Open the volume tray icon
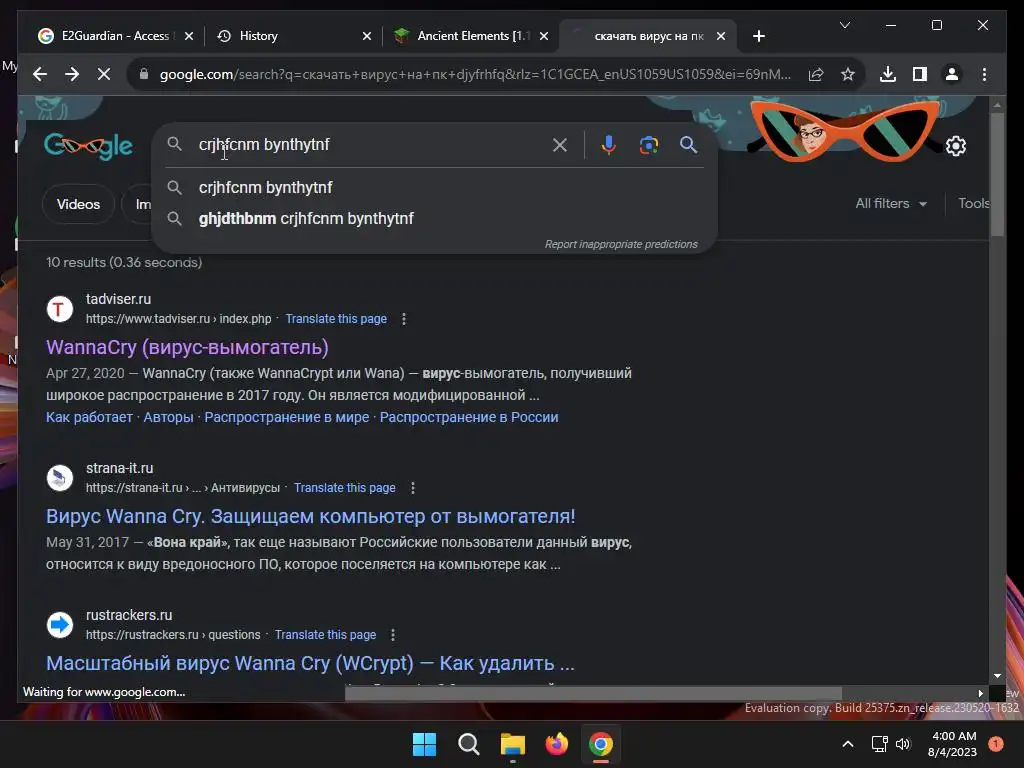Viewport: 1024px width, 768px height. point(903,744)
